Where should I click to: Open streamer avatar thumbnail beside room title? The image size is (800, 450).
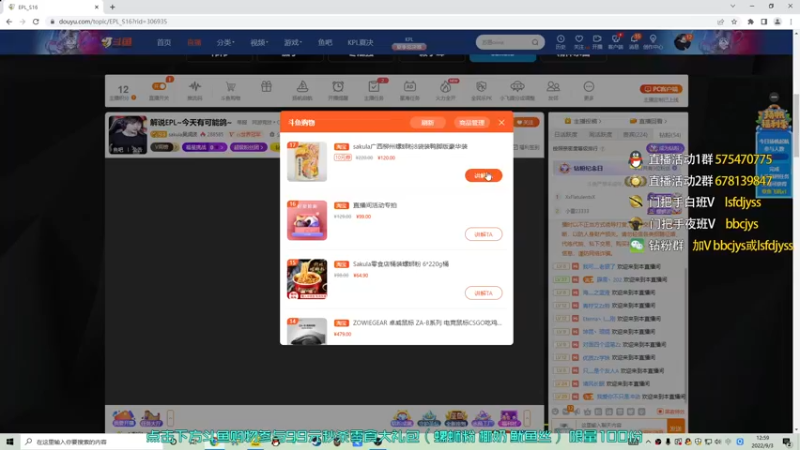(x=128, y=135)
